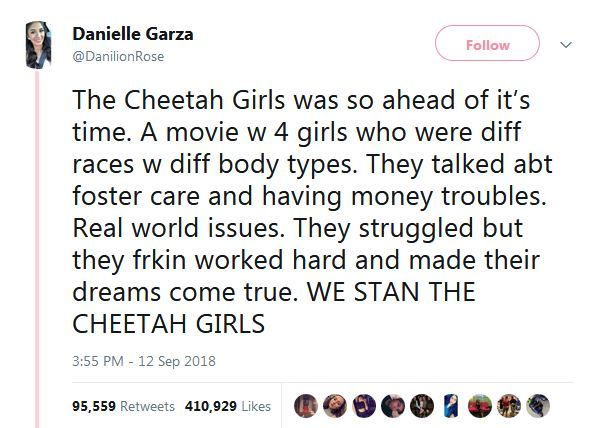Open the fifth liker avatar's profile
This screenshot has height=428, width=607.
click(422, 405)
